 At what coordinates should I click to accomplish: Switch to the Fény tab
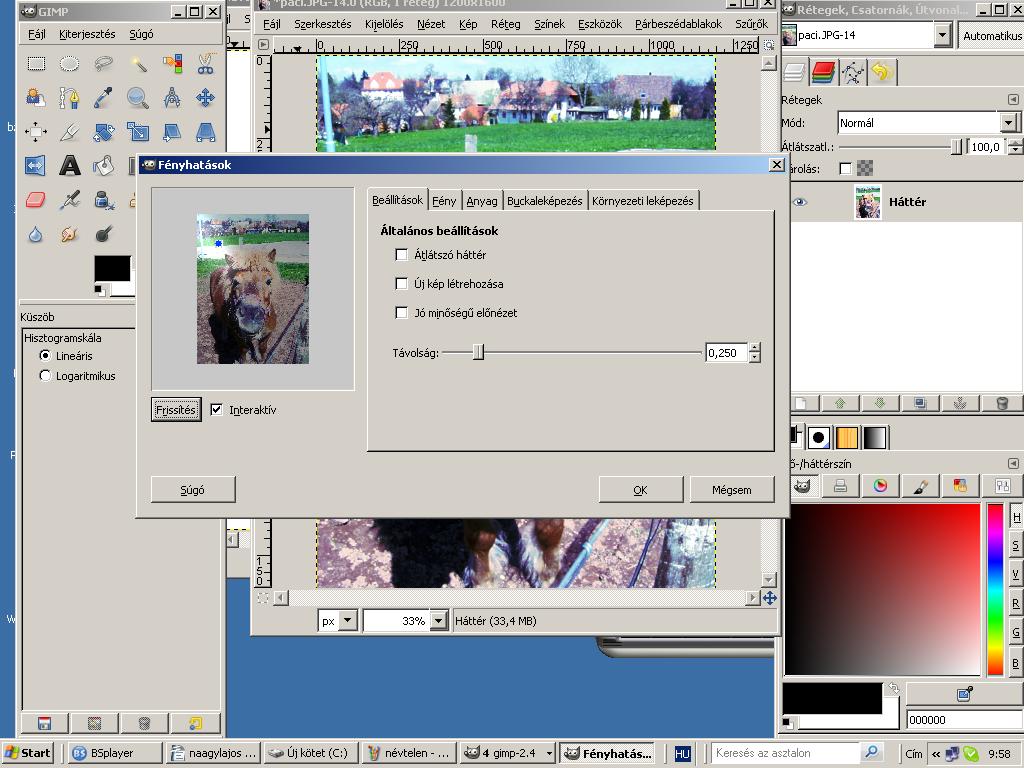tap(444, 200)
